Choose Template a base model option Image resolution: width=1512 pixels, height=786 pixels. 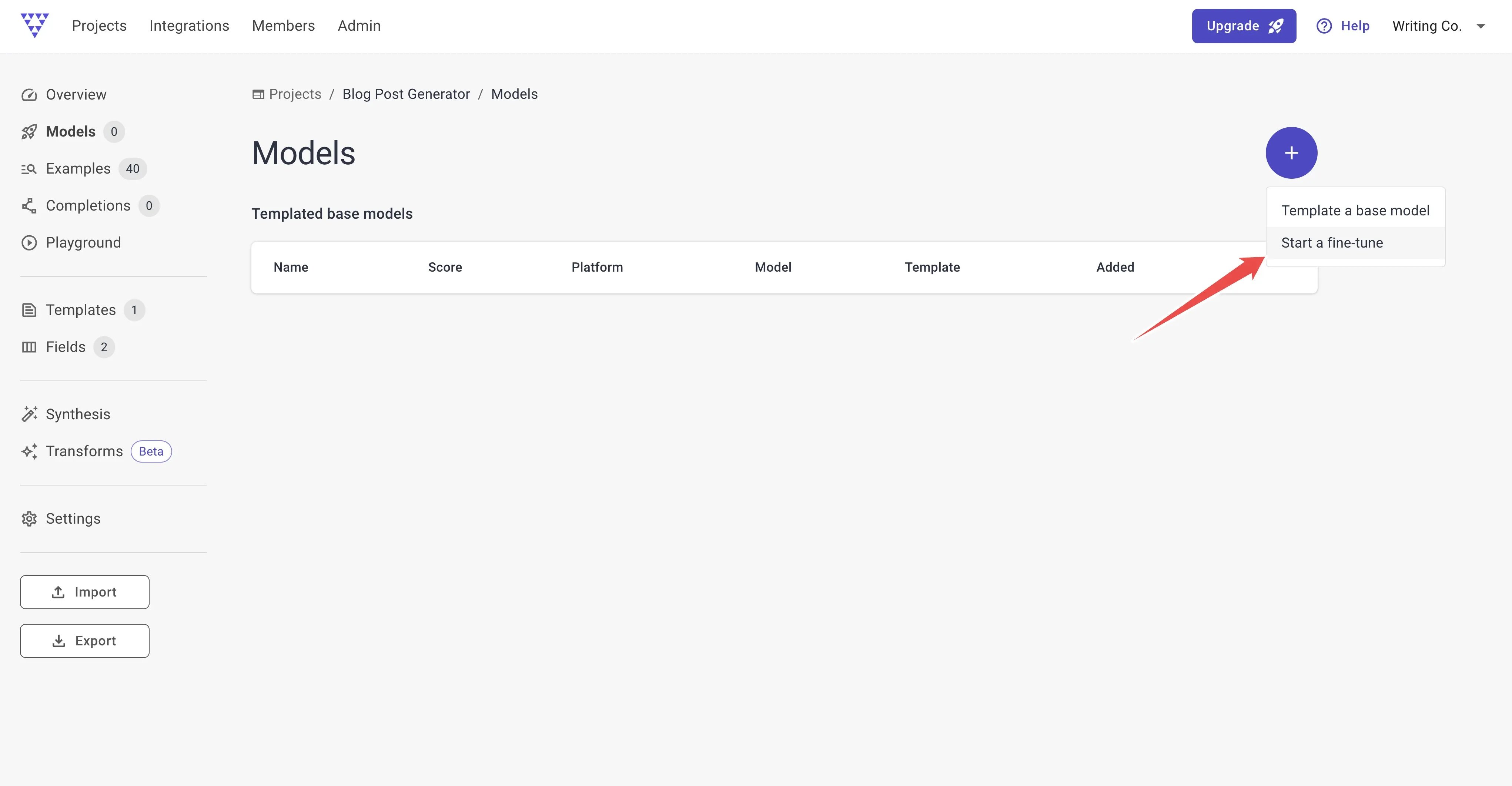point(1355,211)
